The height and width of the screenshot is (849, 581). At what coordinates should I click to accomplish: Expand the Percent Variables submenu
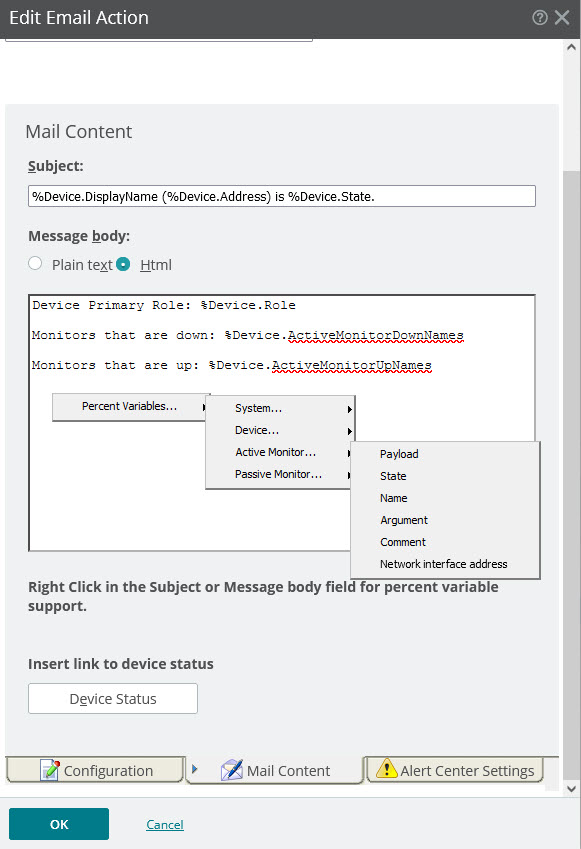click(130, 407)
